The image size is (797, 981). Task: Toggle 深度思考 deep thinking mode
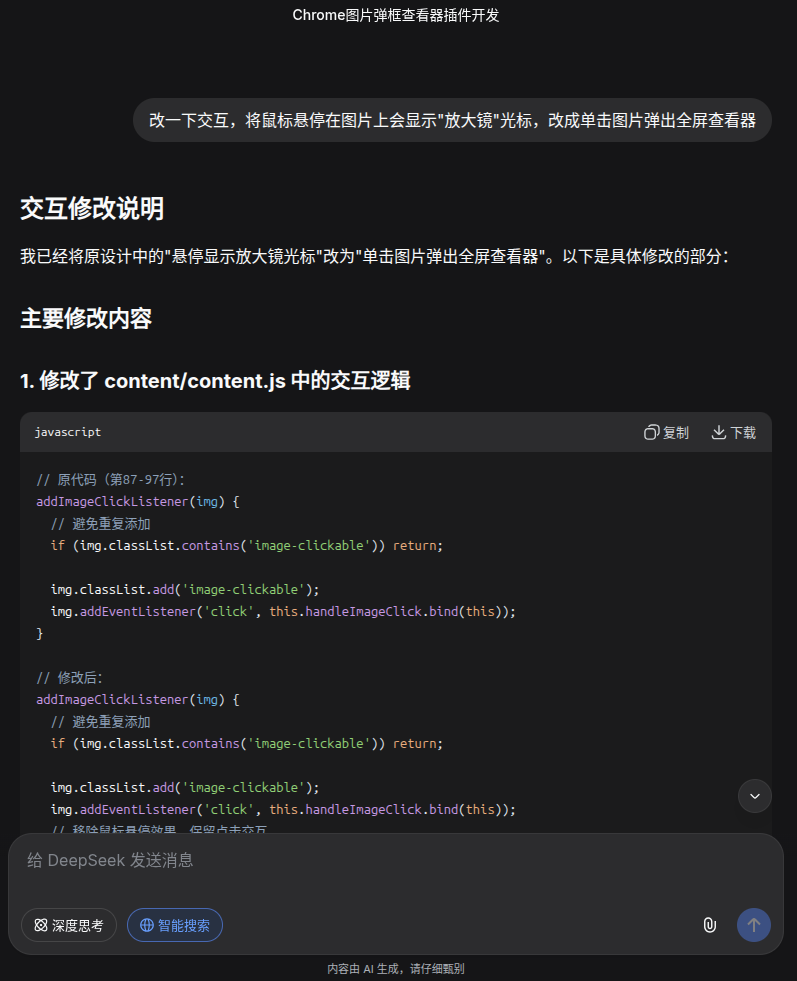tap(69, 925)
